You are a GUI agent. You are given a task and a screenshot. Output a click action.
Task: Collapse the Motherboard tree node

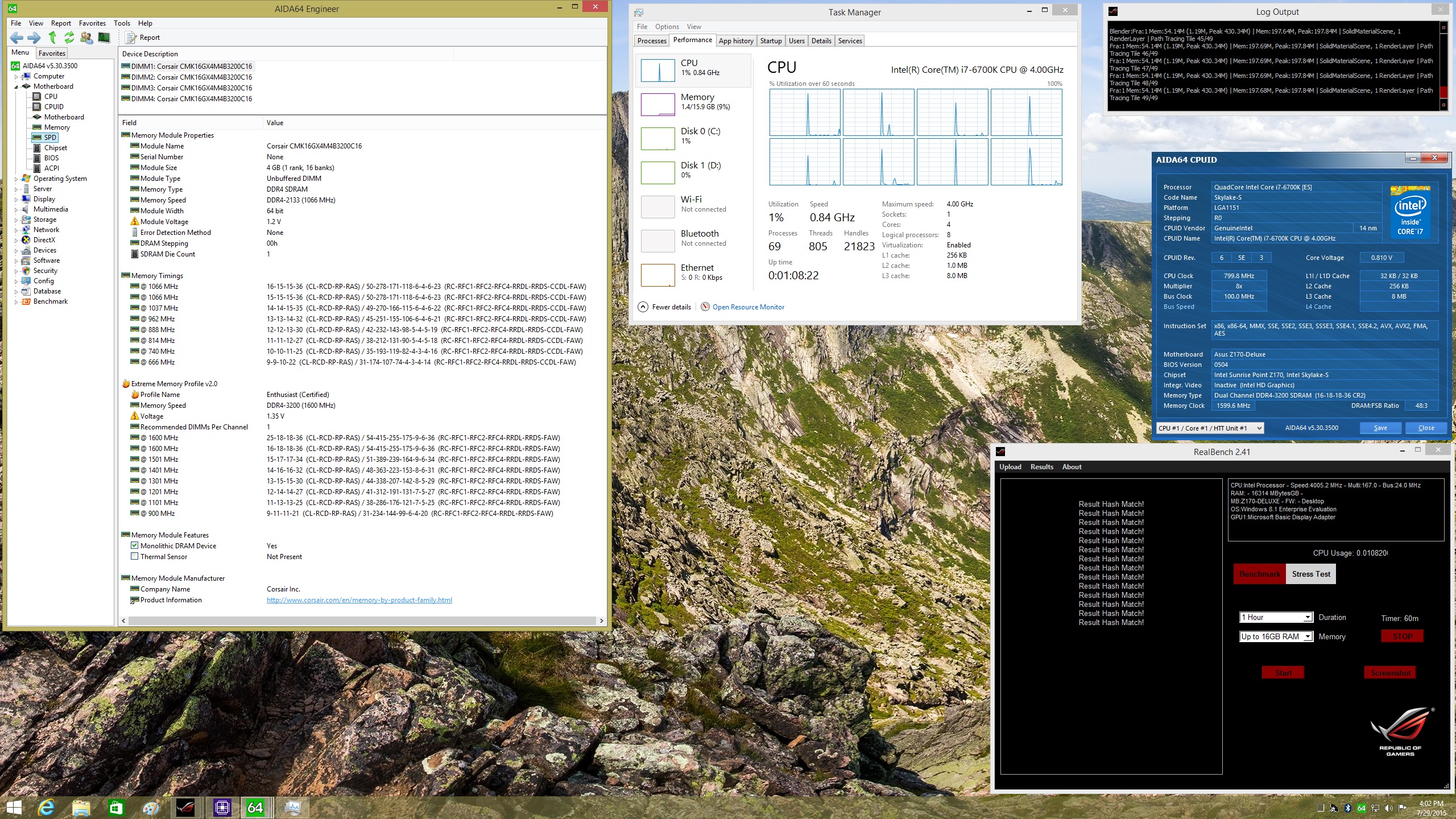click(x=16, y=86)
